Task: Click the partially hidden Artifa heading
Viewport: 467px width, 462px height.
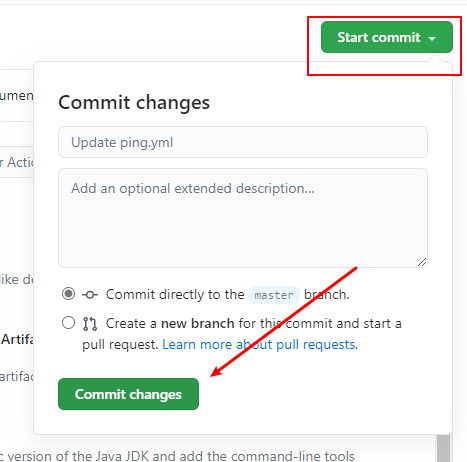Action: (x=17, y=340)
